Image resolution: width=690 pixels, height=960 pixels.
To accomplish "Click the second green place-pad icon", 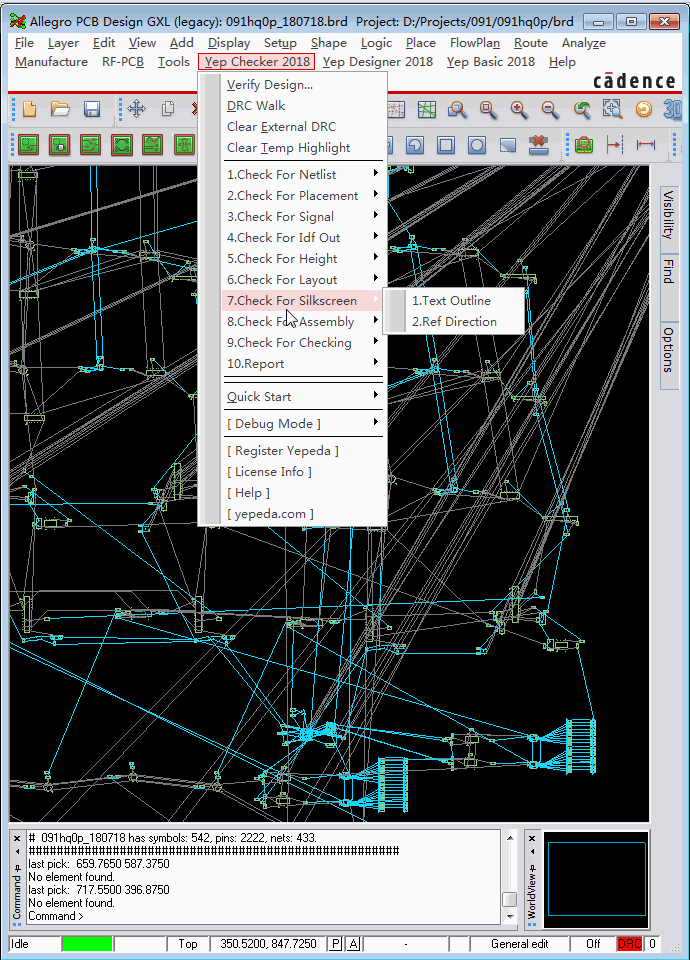I will (x=59, y=145).
